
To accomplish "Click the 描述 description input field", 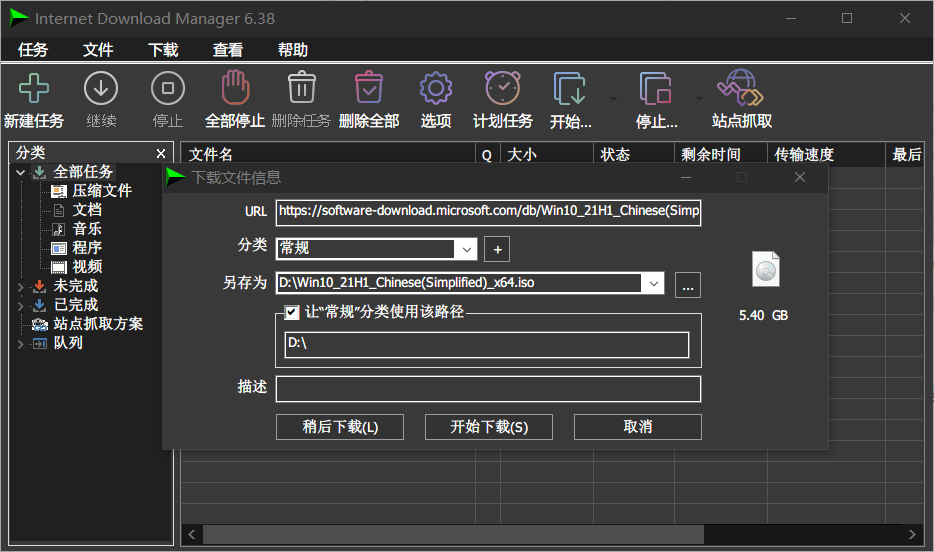I will [488, 389].
